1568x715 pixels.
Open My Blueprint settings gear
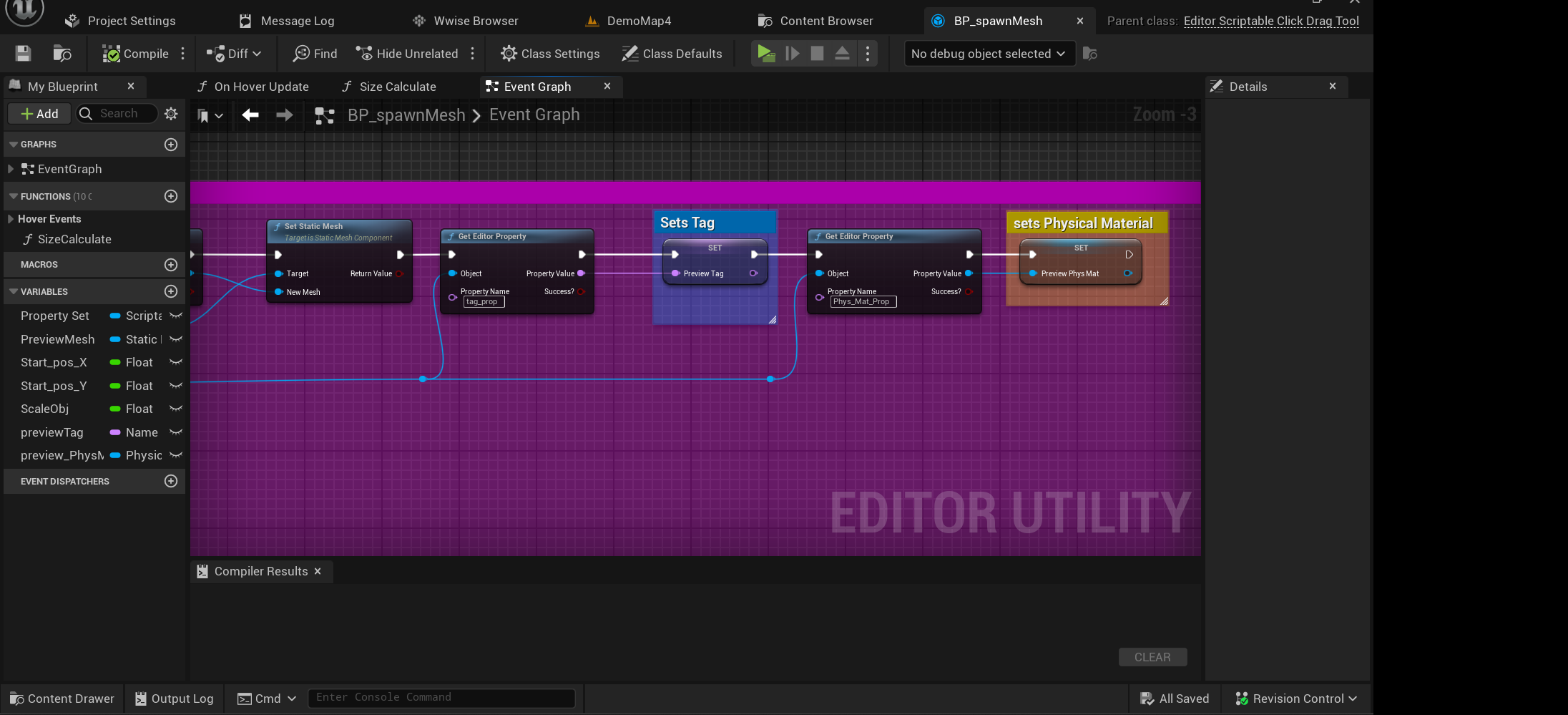point(171,114)
